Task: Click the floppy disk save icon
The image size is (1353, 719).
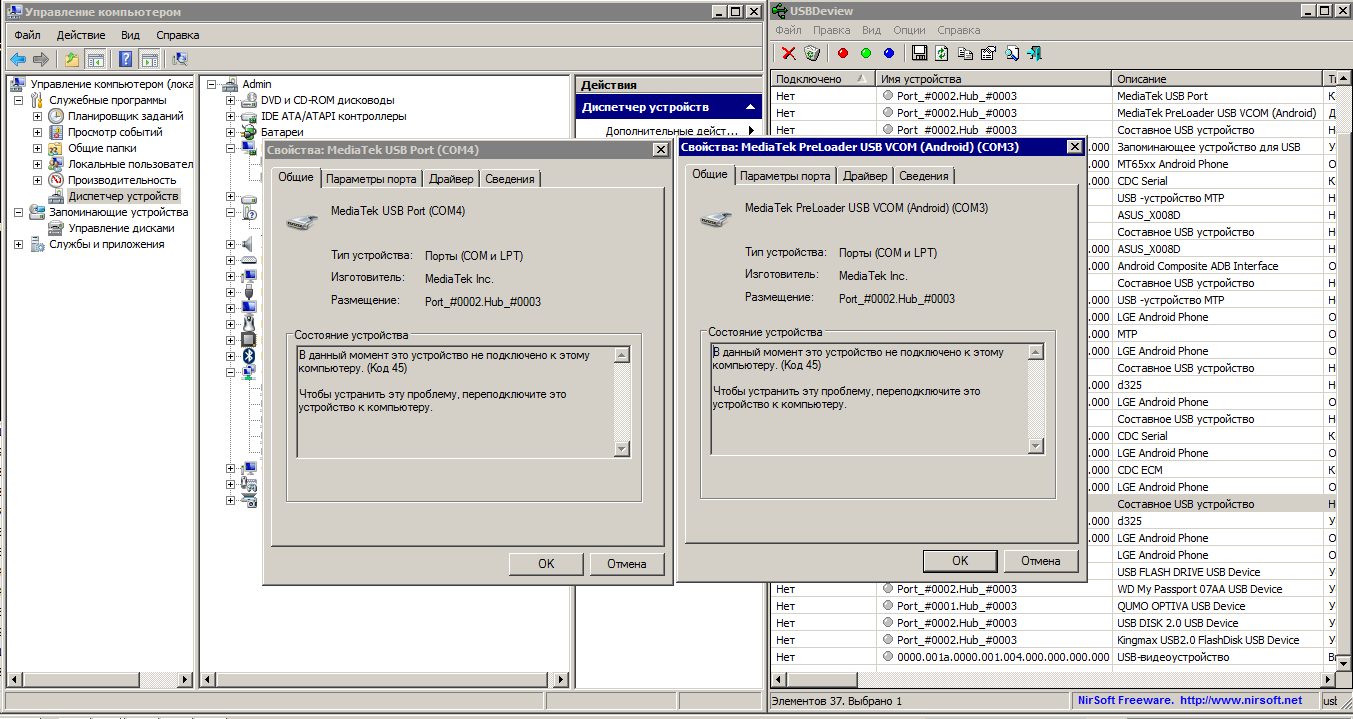Action: click(x=919, y=54)
